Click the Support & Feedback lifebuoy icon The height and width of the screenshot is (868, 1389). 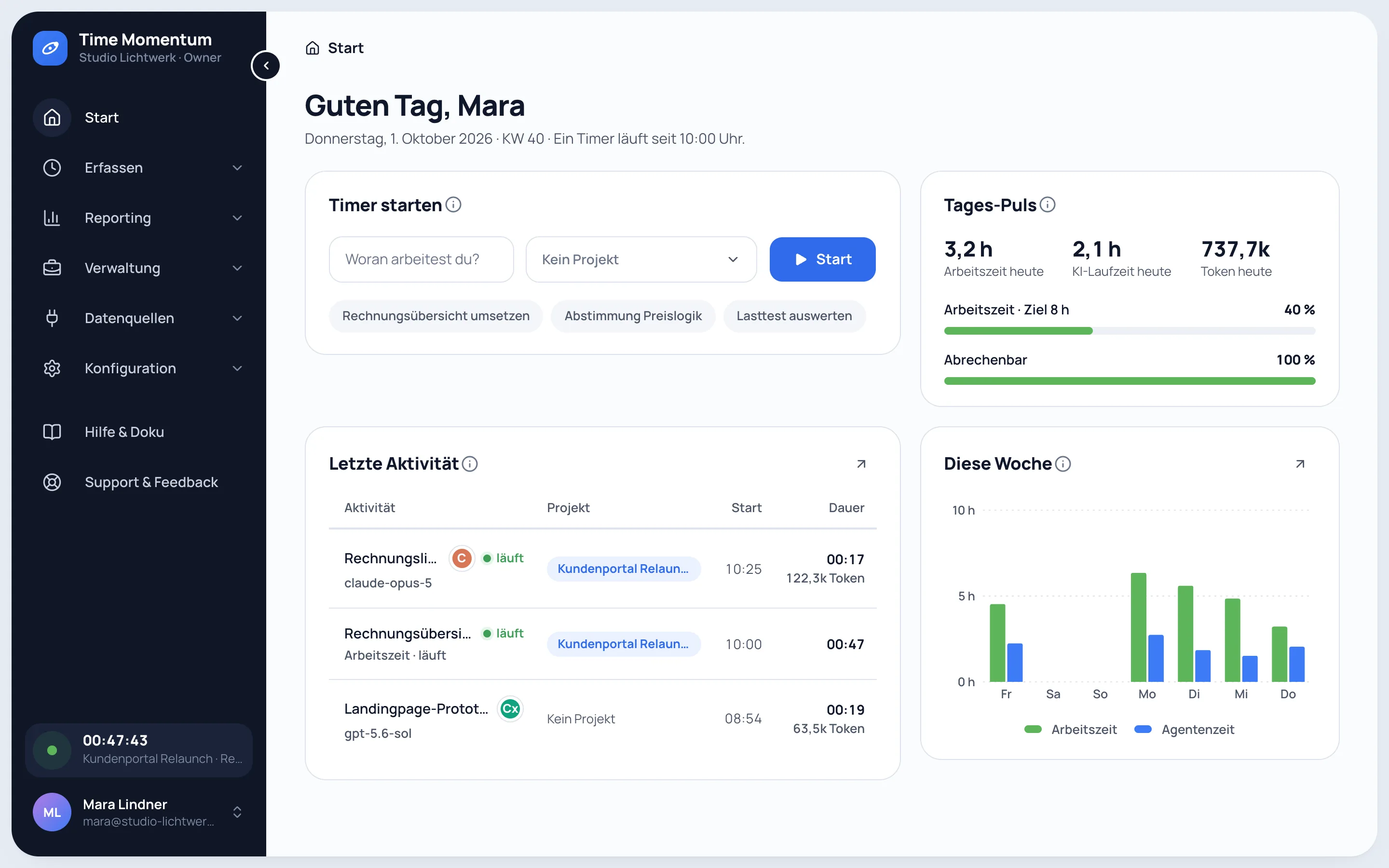[52, 482]
